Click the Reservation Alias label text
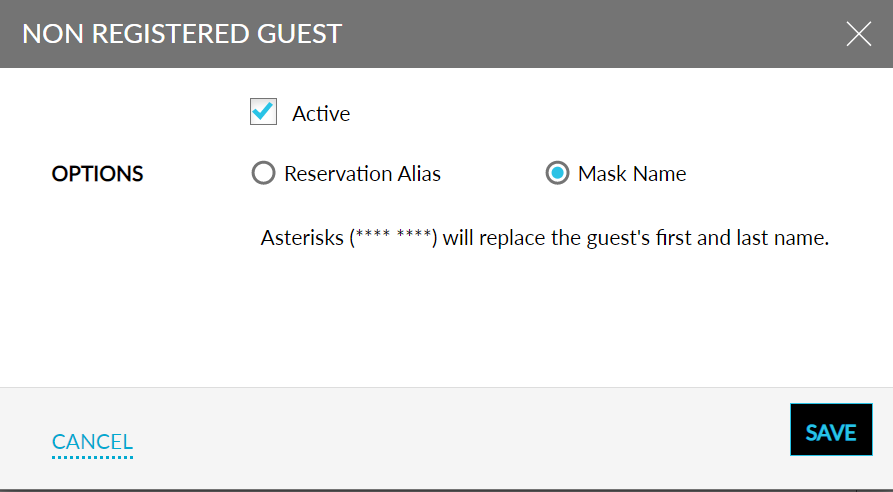893x492 pixels. pyautogui.click(x=362, y=174)
